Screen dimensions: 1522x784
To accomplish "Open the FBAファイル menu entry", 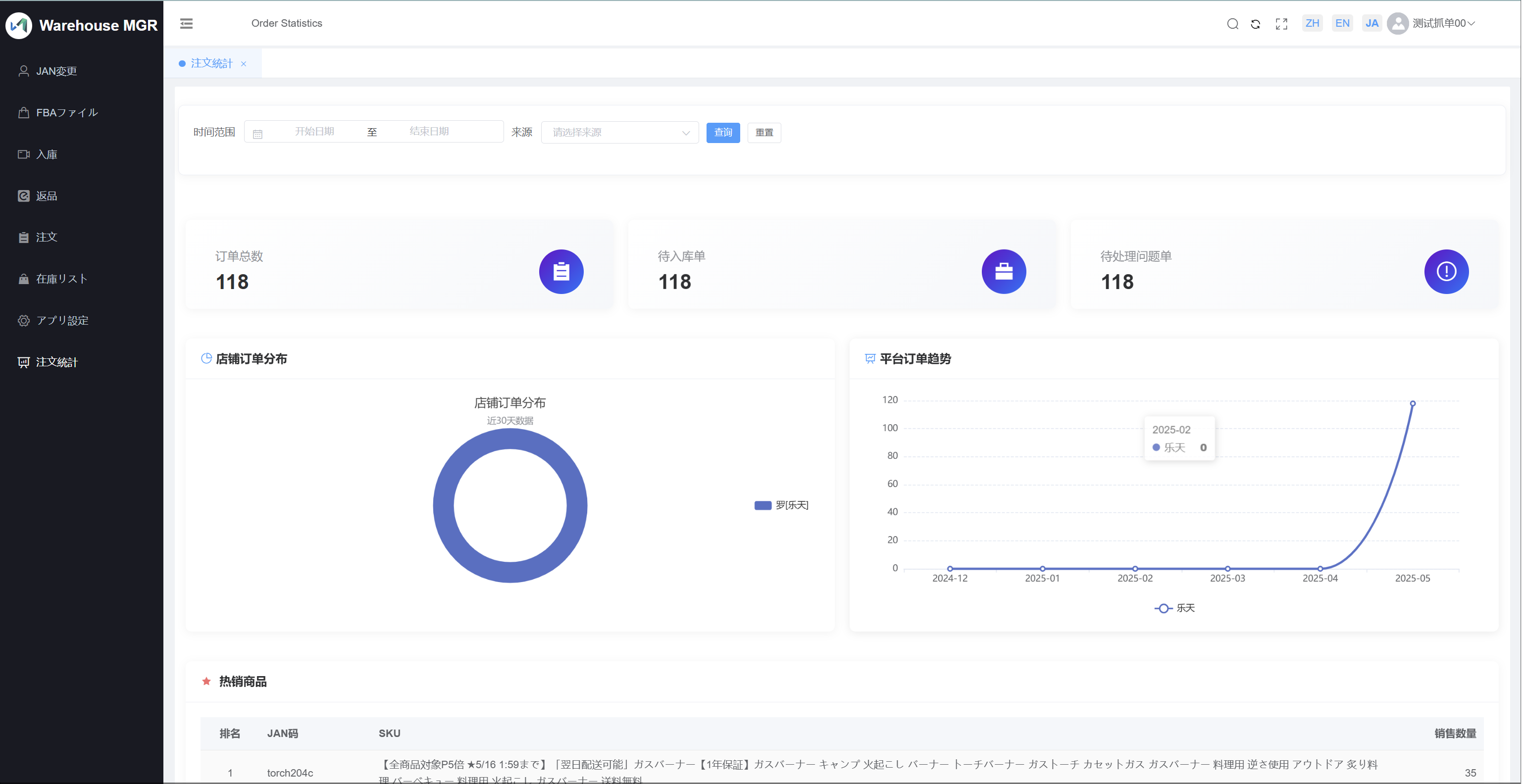I will coord(67,112).
